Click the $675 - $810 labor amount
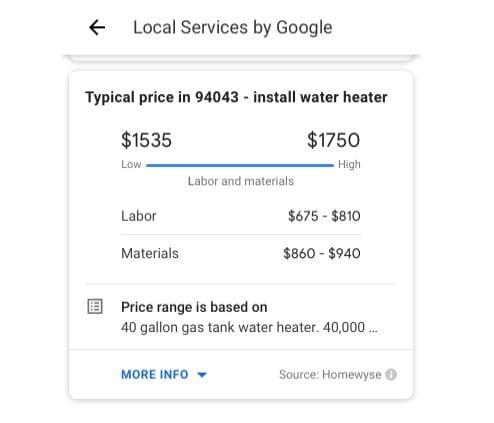The width and height of the screenshot is (494, 423). pyautogui.click(x=324, y=216)
